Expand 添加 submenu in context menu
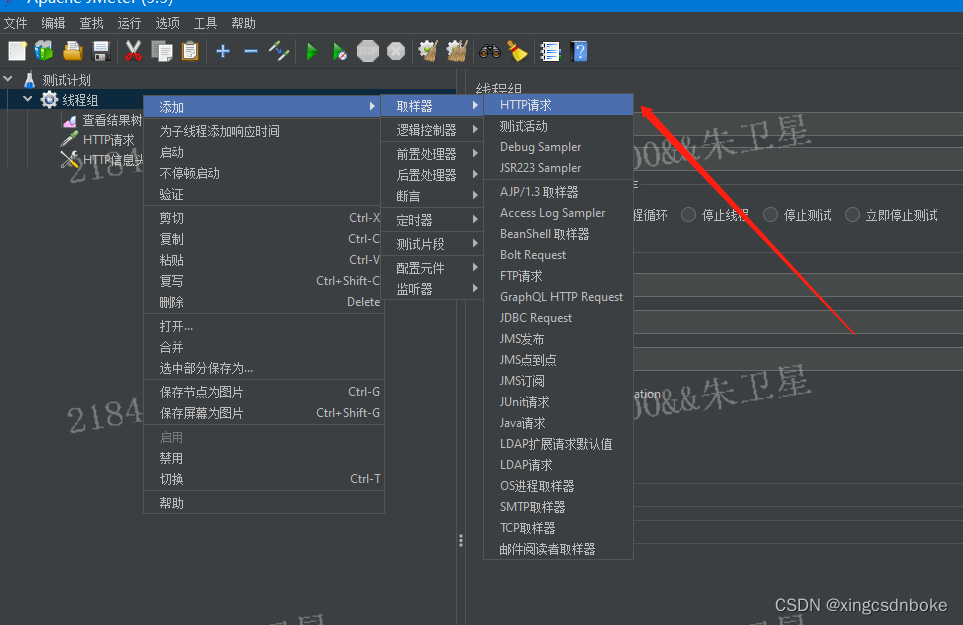The image size is (963, 625). click(x=264, y=107)
